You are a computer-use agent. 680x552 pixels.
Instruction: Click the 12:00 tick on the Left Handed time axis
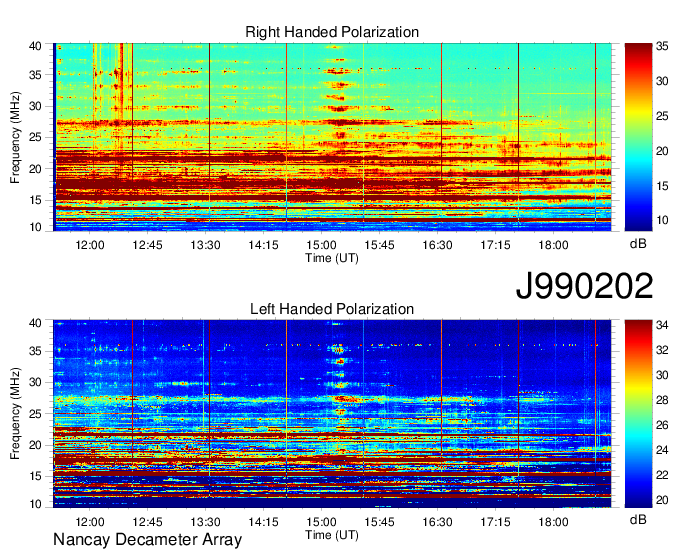tap(90, 522)
